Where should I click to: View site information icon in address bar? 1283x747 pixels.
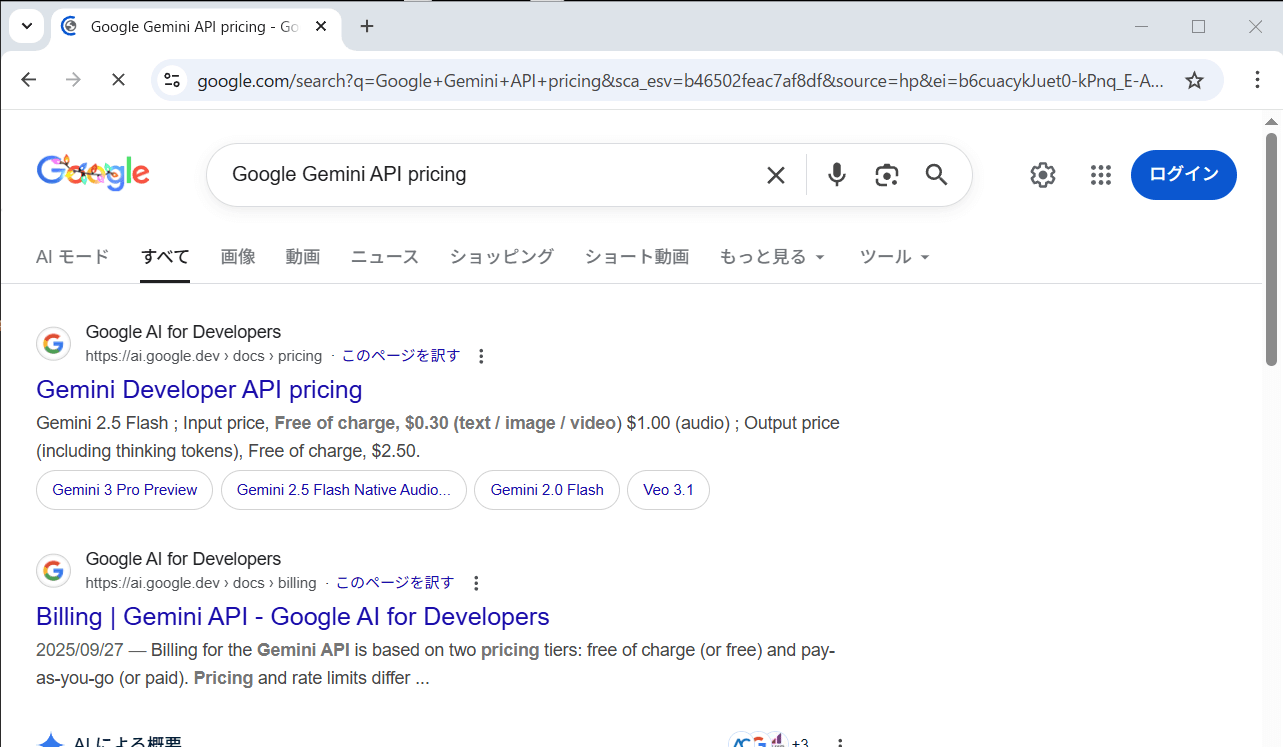(172, 80)
